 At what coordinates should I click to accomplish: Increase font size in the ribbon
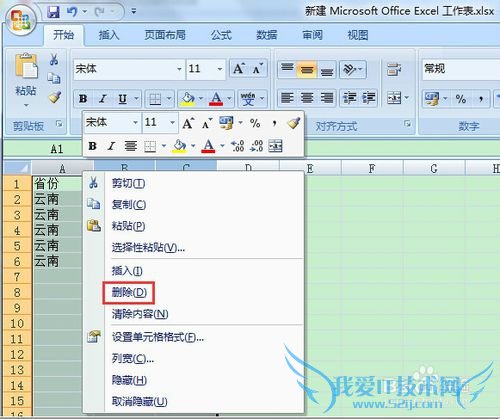pos(239,69)
